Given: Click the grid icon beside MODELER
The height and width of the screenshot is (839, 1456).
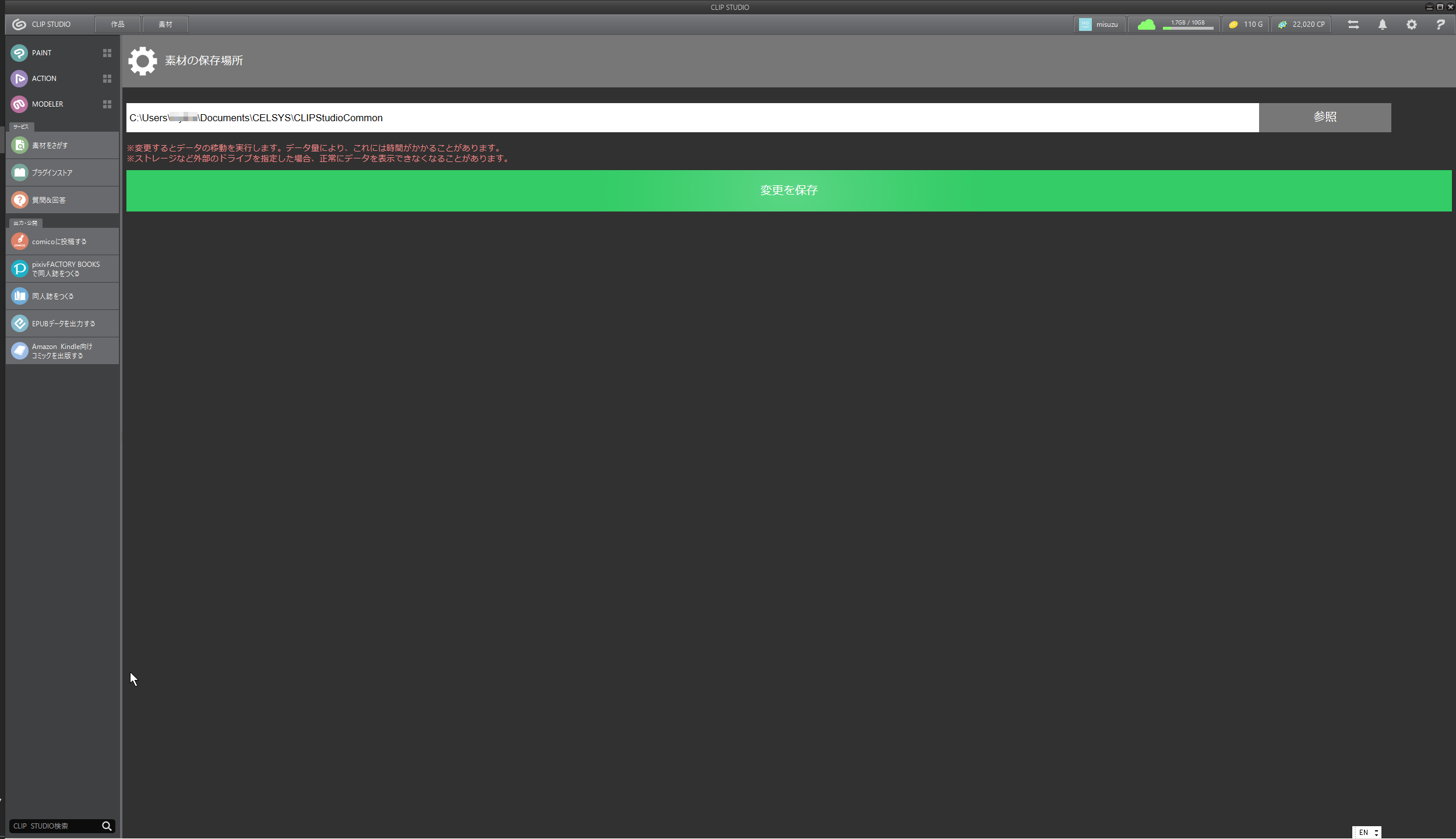Looking at the screenshot, I should [107, 104].
